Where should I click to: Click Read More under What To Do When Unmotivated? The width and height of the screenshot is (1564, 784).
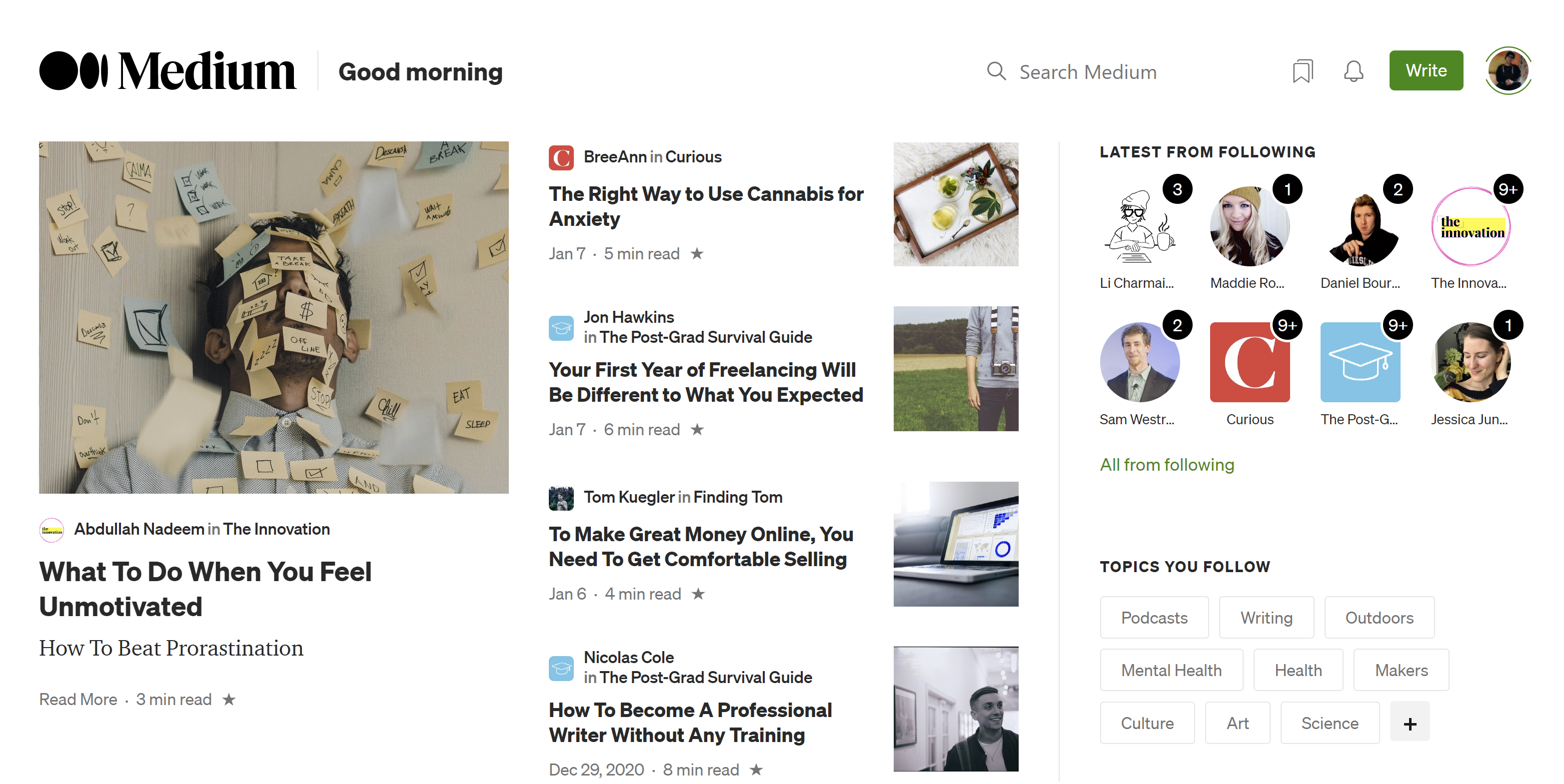77,699
